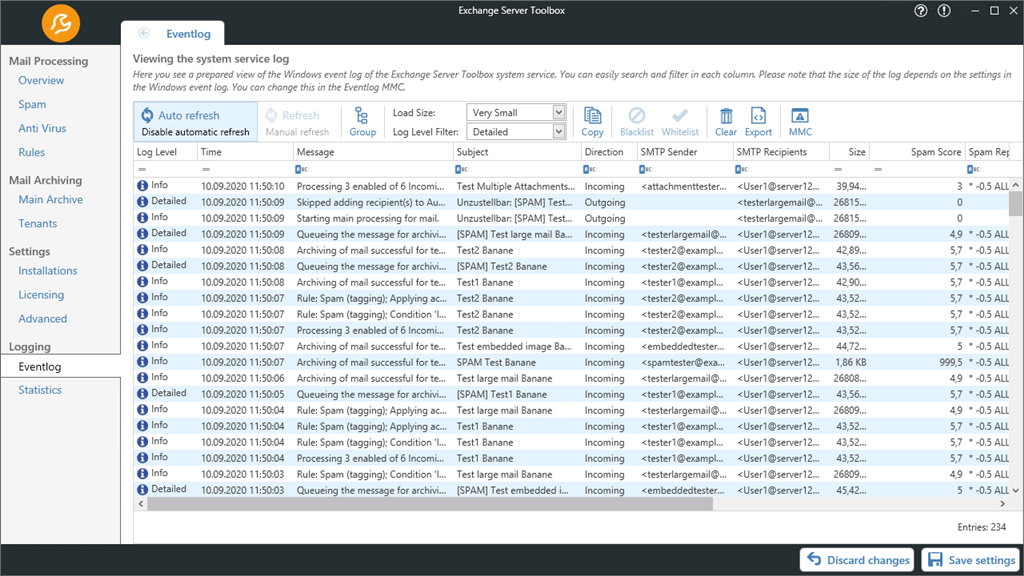Open the Export icon
Image resolution: width=1024 pixels, height=576 pixels.
tap(758, 118)
